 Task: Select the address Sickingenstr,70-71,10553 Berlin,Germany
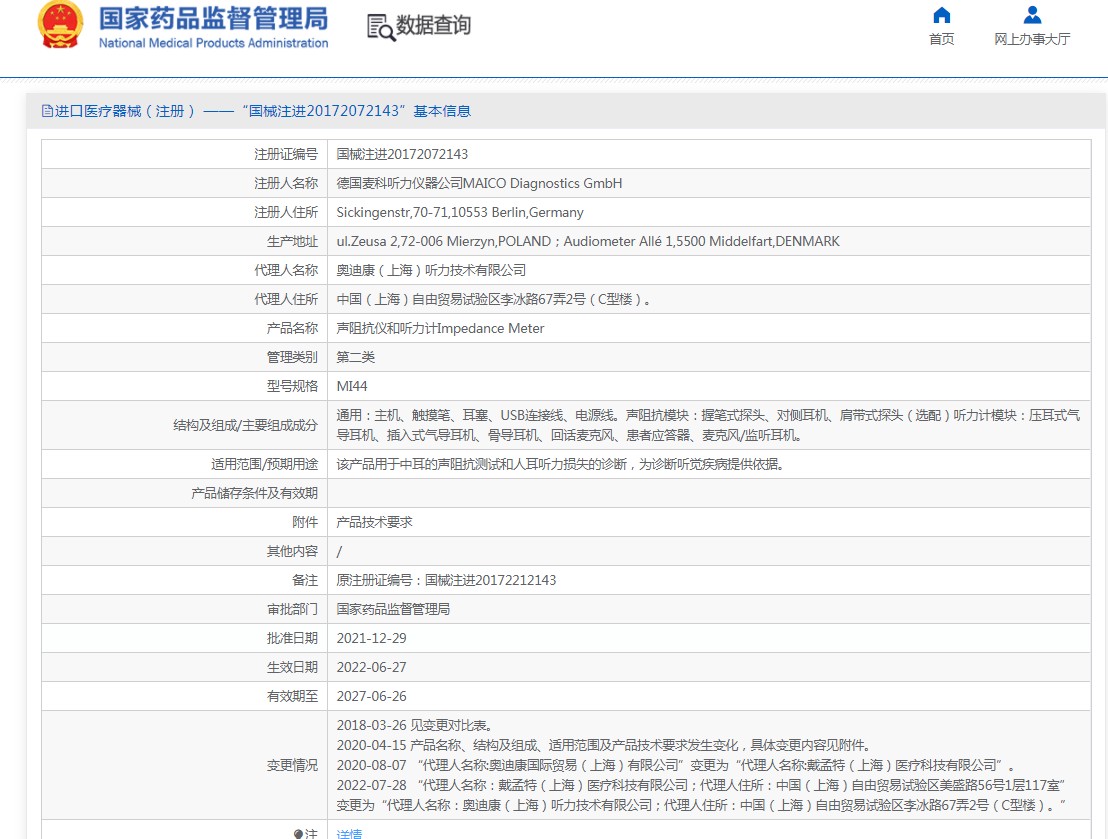460,212
